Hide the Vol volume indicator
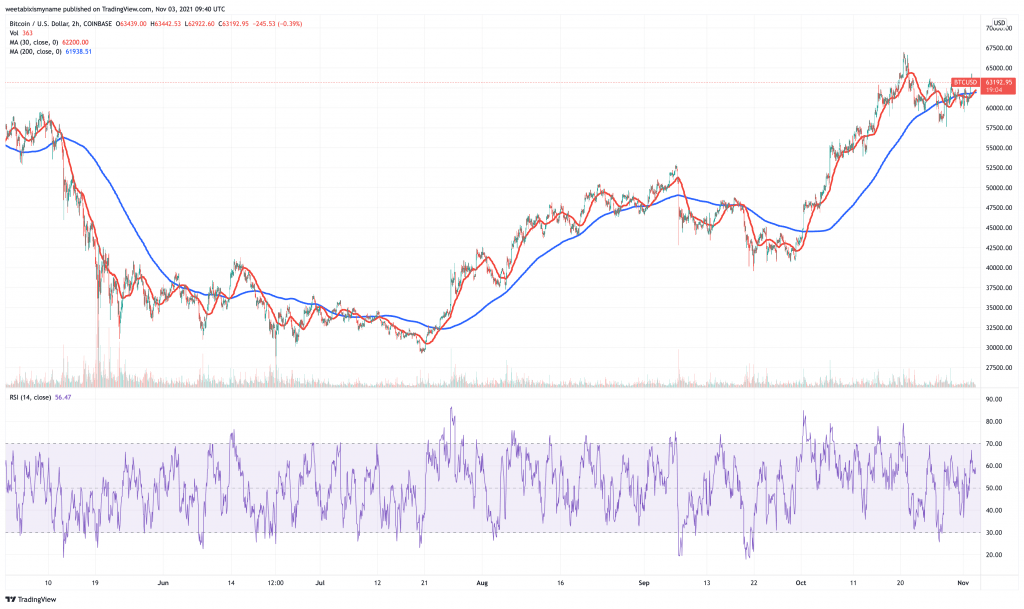Image resolution: width=1024 pixels, height=609 pixels. 14,33
